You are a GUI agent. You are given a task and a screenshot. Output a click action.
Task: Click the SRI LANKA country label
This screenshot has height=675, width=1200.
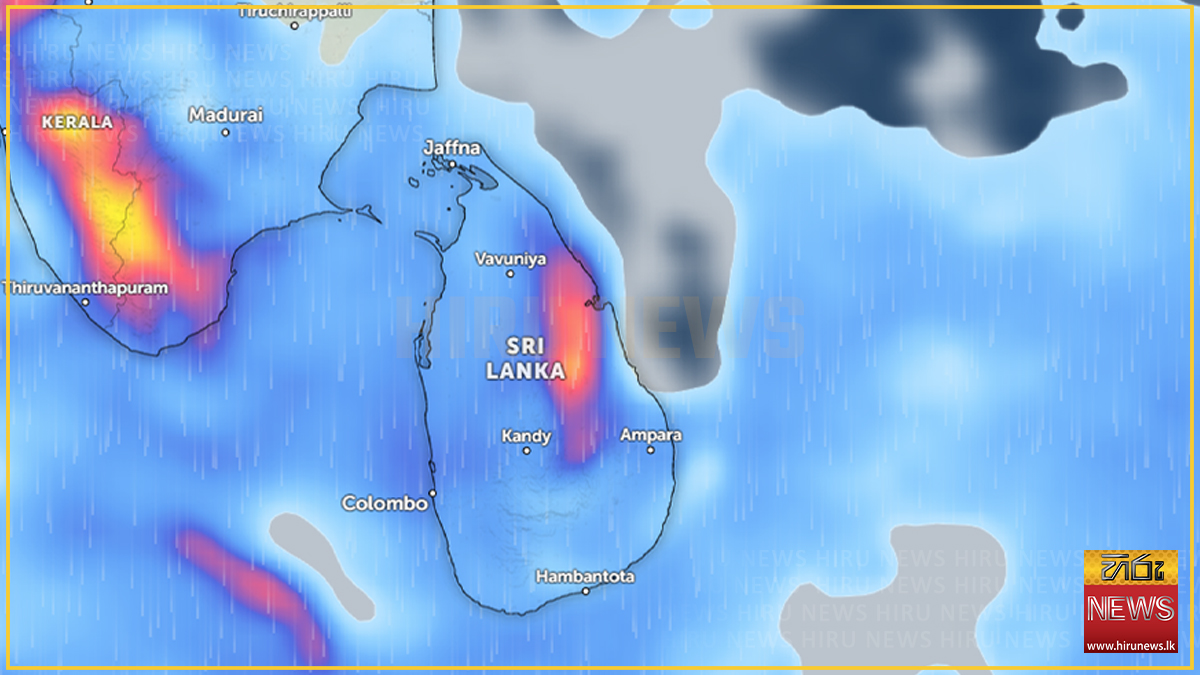point(526,358)
